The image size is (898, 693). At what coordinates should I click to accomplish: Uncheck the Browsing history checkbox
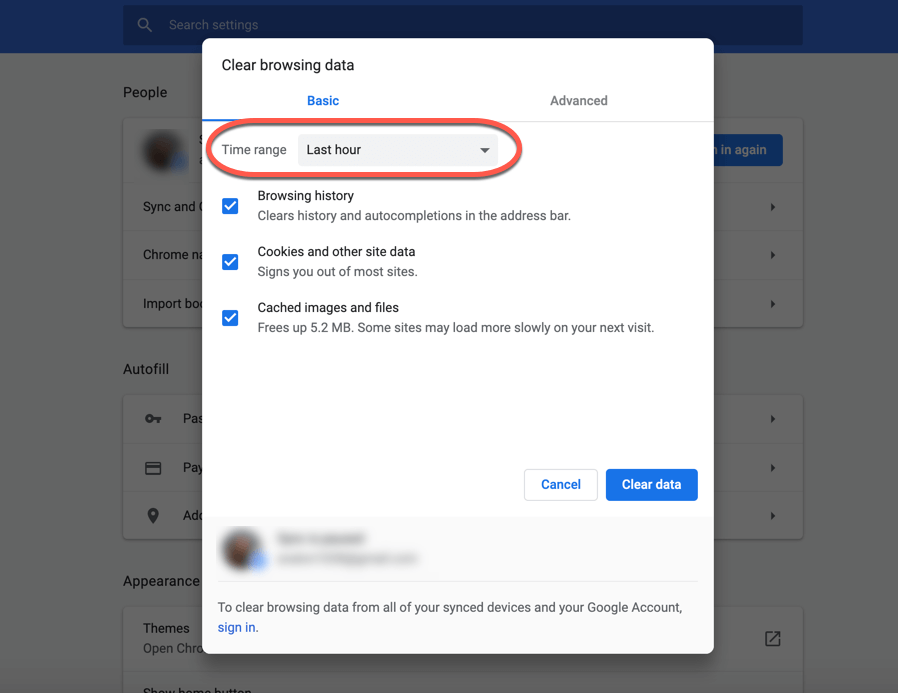[230, 206]
